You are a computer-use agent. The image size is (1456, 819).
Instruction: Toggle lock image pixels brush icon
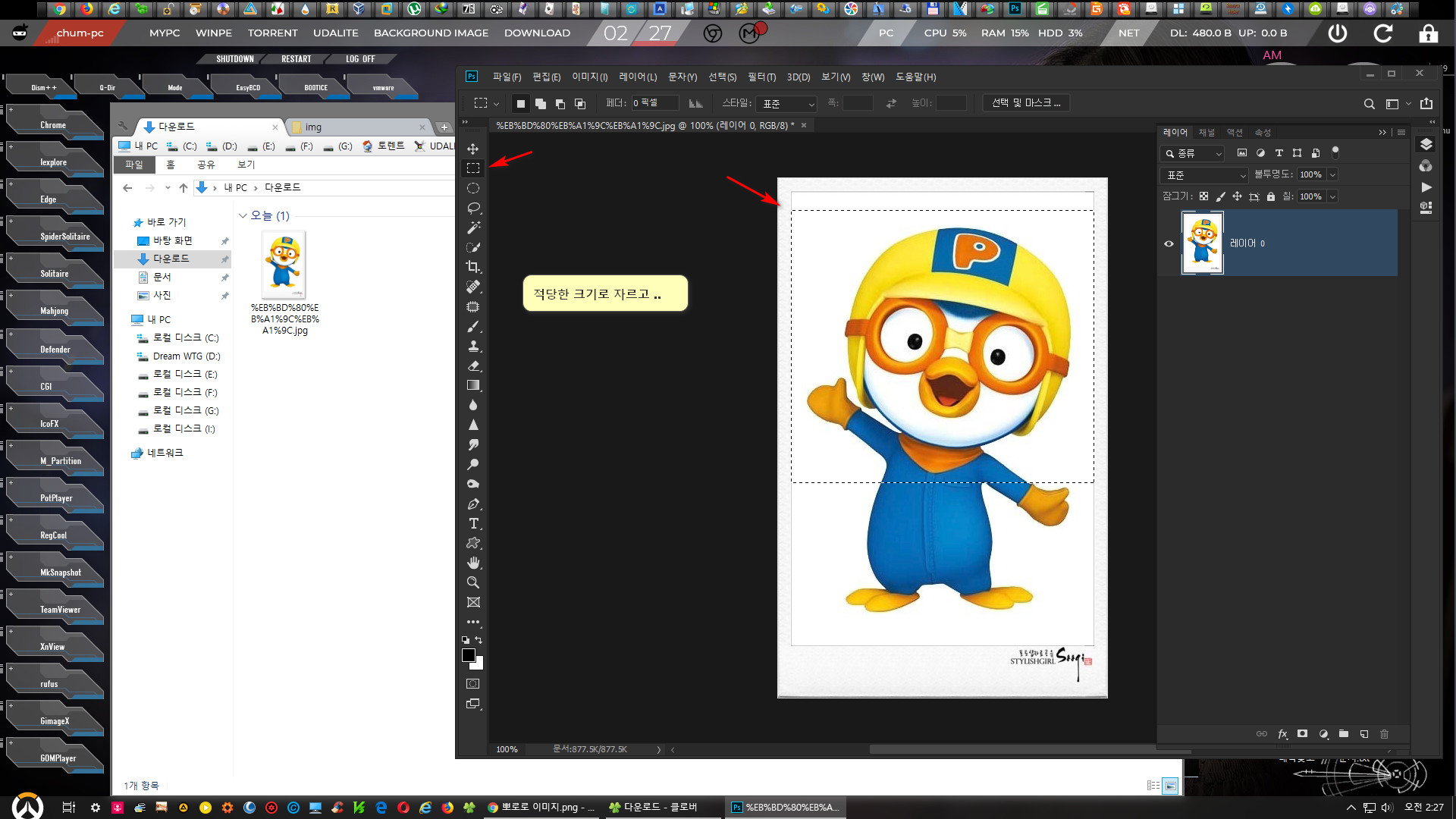click(x=1220, y=196)
